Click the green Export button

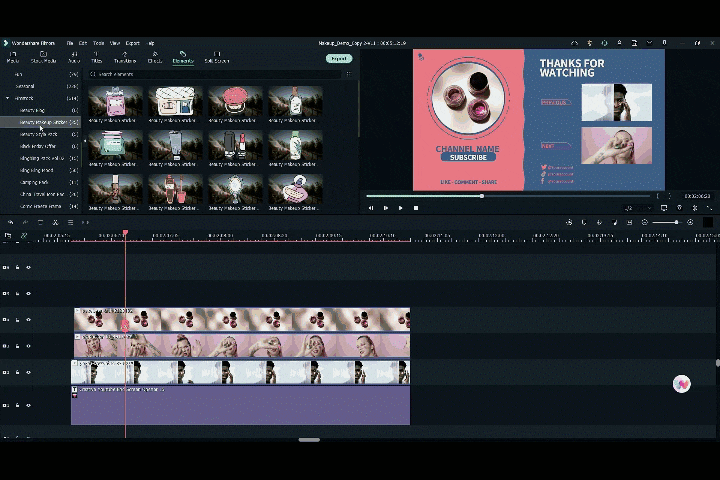(339, 59)
